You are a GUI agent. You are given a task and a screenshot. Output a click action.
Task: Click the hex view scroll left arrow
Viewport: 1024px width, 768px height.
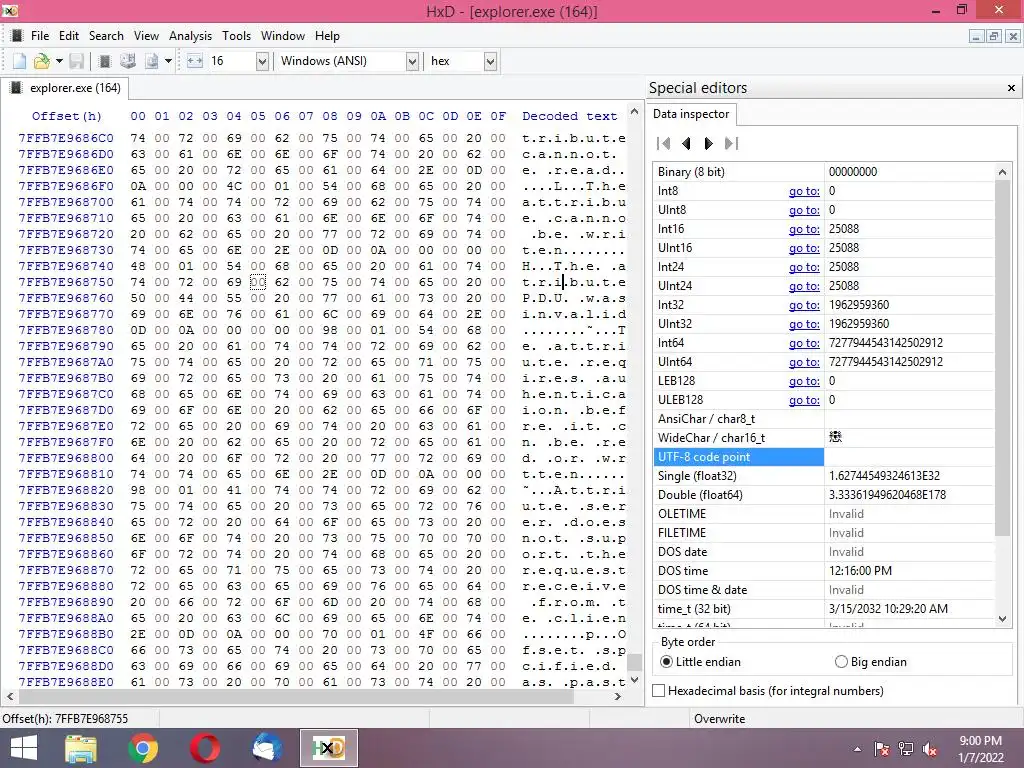[9, 696]
